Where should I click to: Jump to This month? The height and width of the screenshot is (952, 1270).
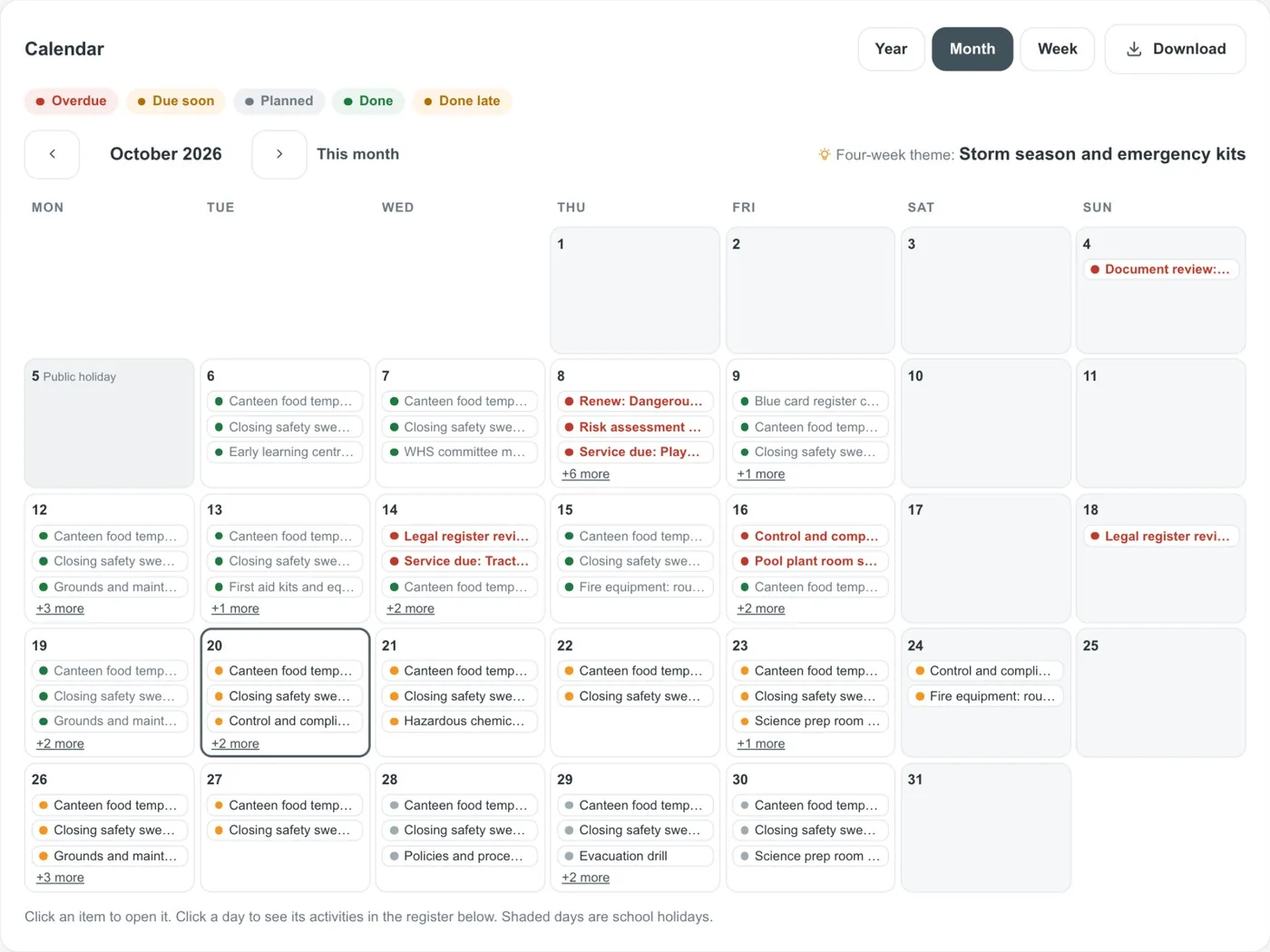click(x=357, y=154)
